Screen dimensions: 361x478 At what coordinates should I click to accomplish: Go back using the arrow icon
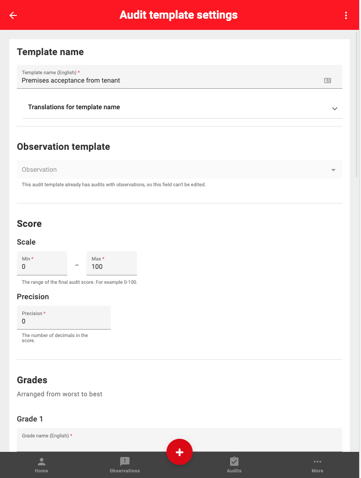point(13,15)
